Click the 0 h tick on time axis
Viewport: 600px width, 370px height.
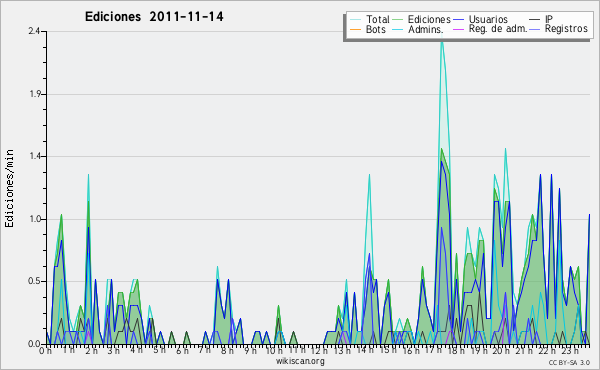pos(46,350)
